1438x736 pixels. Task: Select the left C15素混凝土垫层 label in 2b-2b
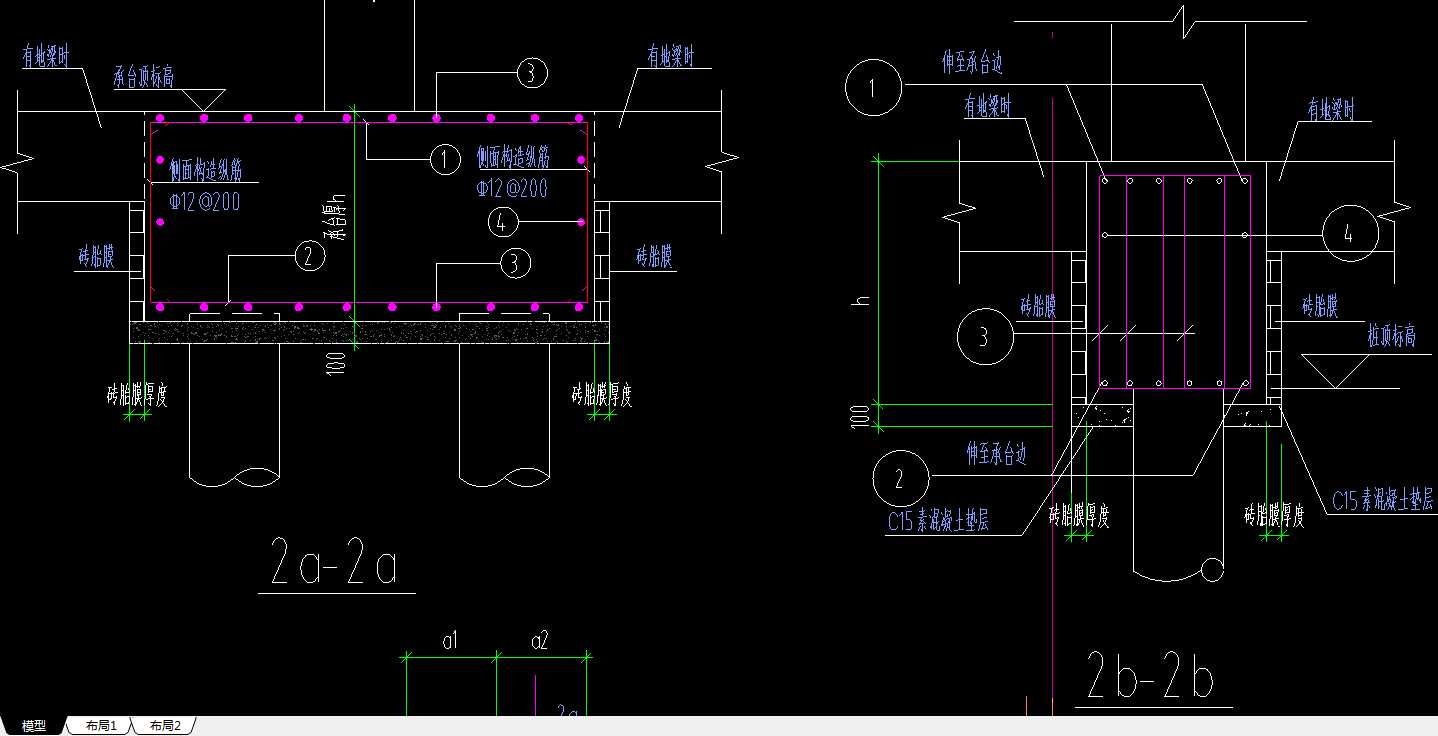[938, 521]
